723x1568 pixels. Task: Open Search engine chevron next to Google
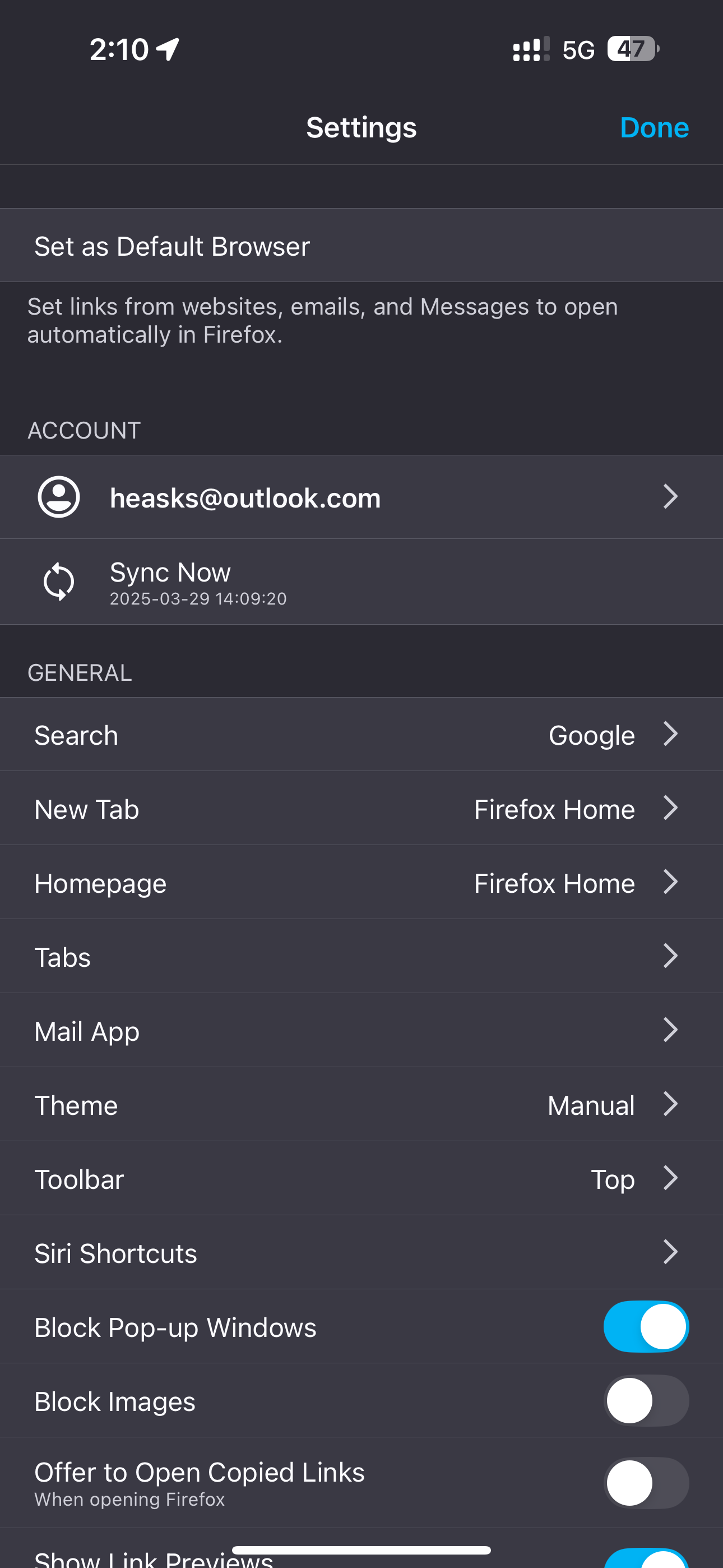[x=670, y=734]
